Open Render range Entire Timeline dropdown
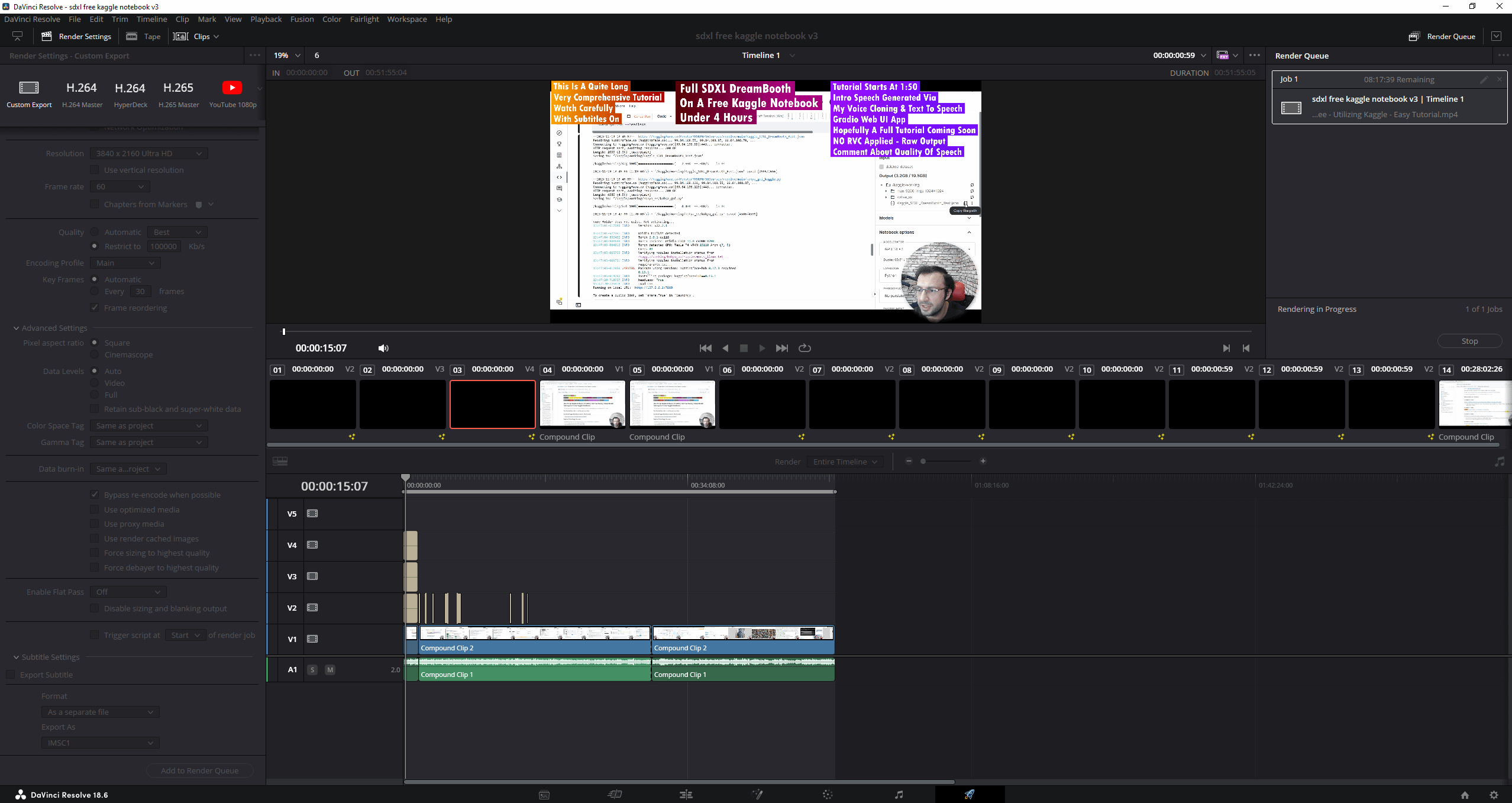The height and width of the screenshot is (803, 1512). point(845,462)
